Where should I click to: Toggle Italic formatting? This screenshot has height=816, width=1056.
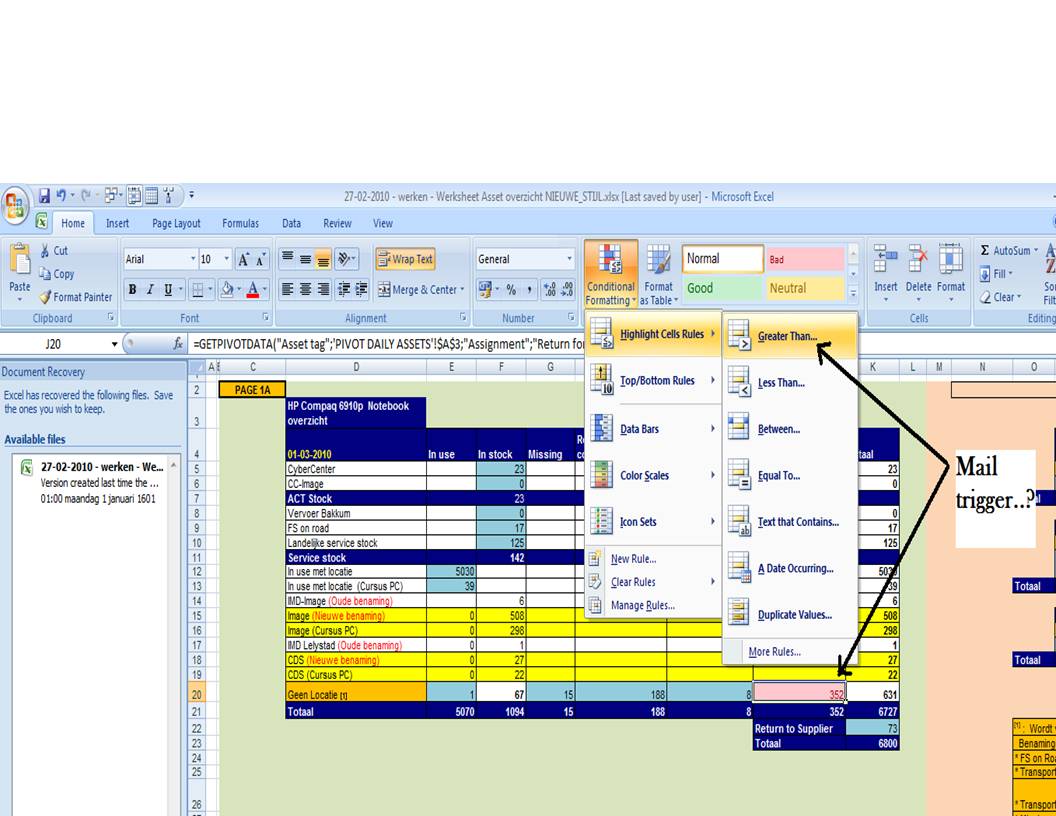point(150,290)
